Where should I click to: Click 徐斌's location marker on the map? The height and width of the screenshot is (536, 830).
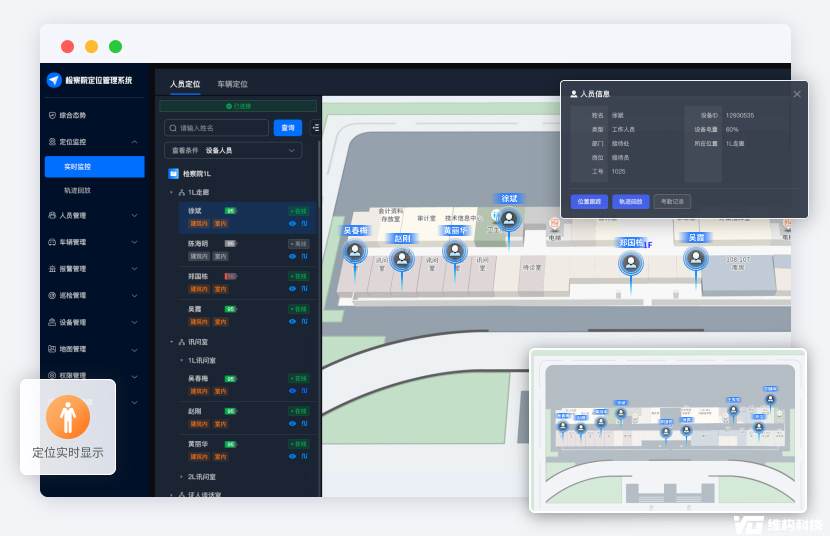(x=509, y=219)
